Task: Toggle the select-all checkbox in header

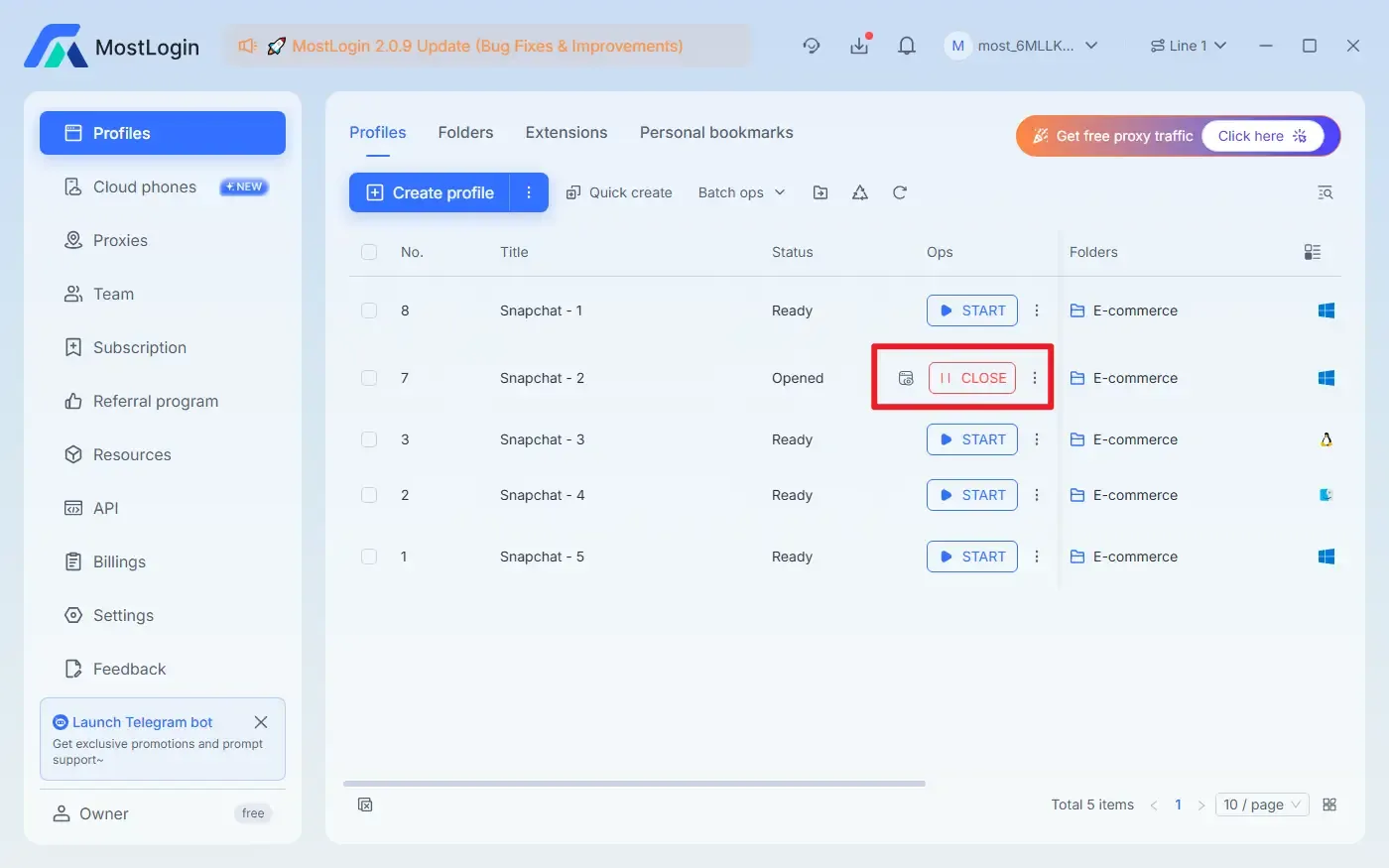Action: coord(369,252)
